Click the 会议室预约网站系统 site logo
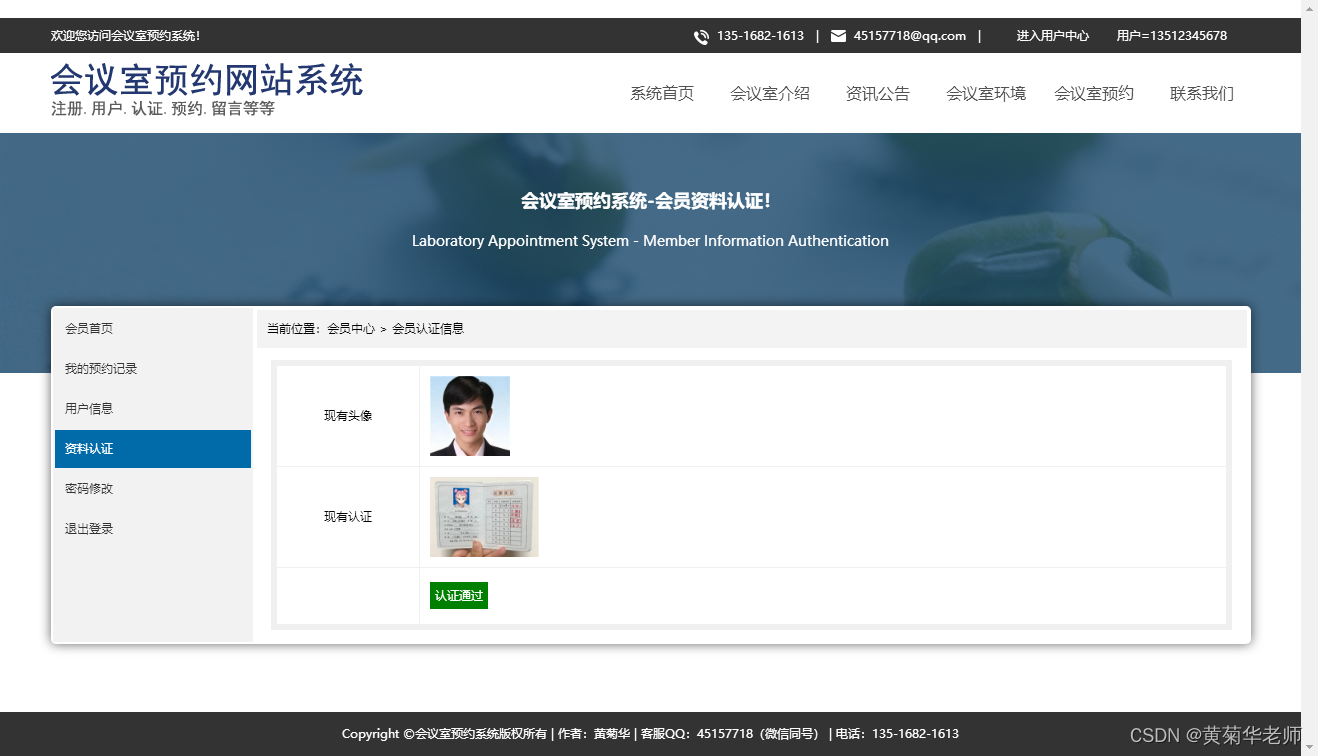This screenshot has width=1318, height=756. (x=207, y=80)
